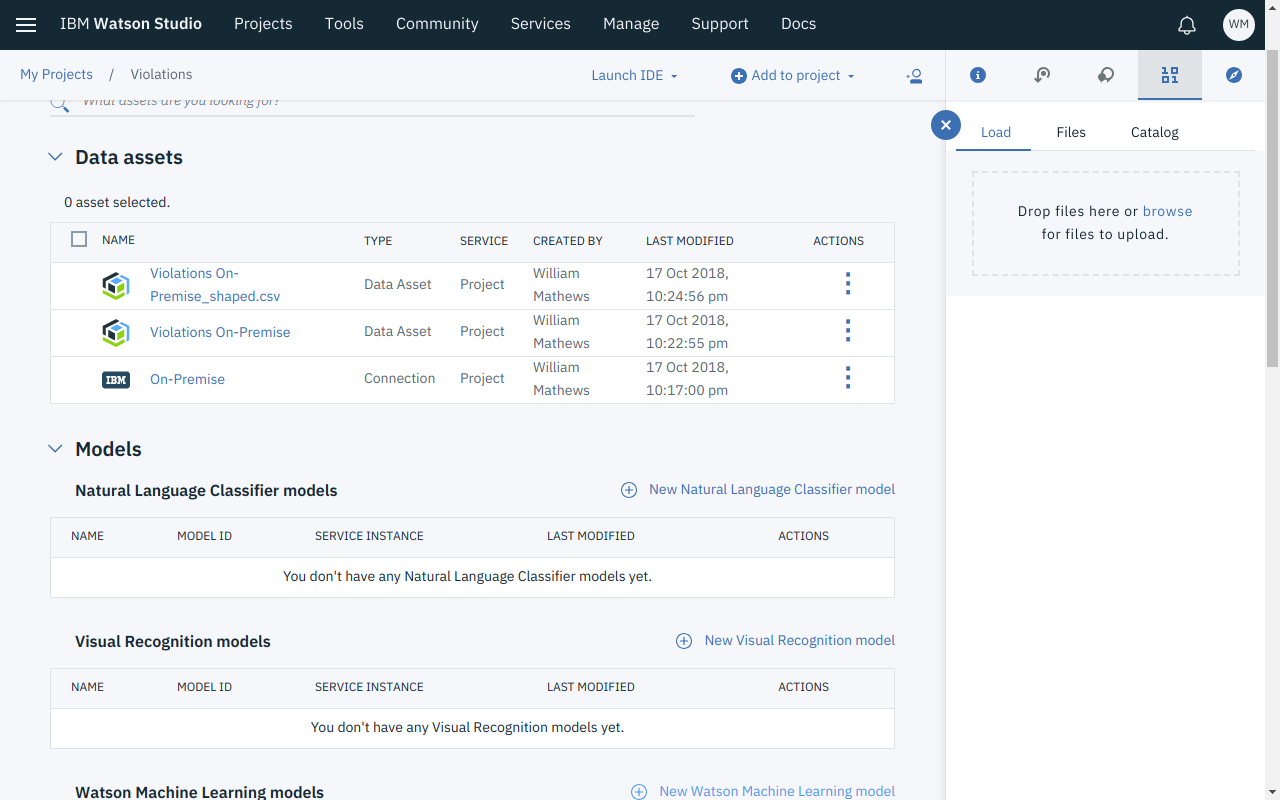Open the history clock panel icon

[x=1042, y=75]
